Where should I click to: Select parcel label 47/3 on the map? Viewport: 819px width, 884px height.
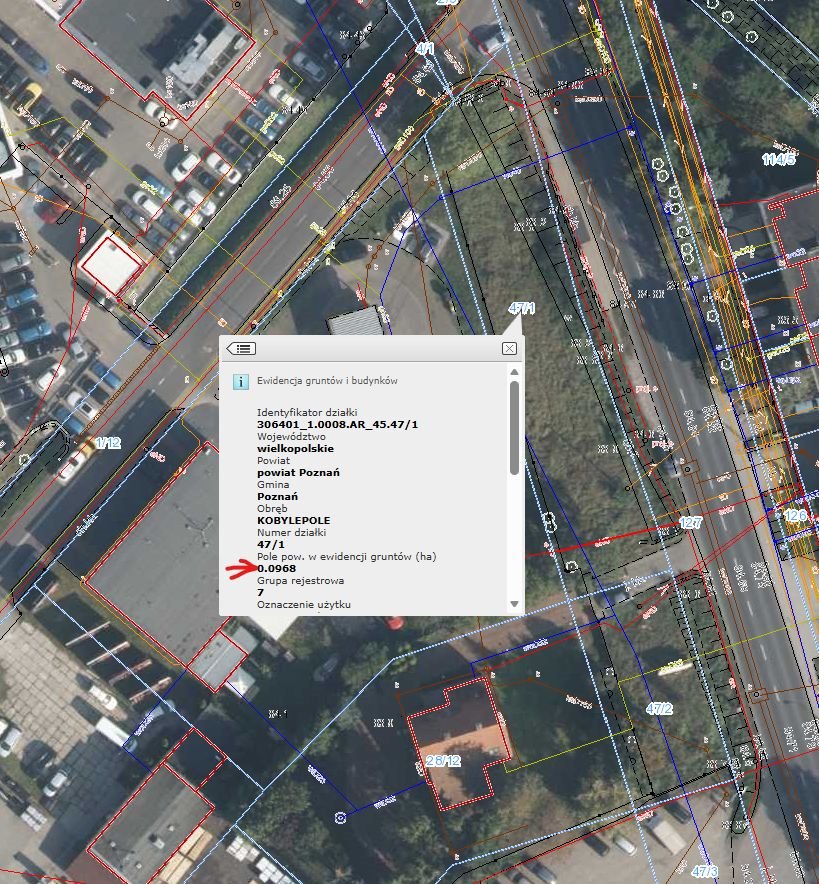(x=704, y=872)
